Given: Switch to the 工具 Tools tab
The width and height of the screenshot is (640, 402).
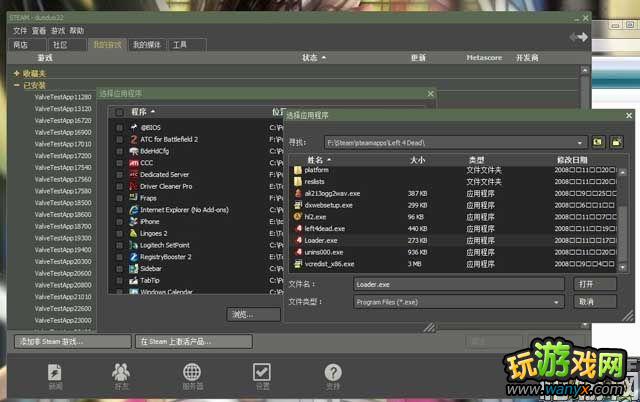Looking at the screenshot, I should [187, 45].
